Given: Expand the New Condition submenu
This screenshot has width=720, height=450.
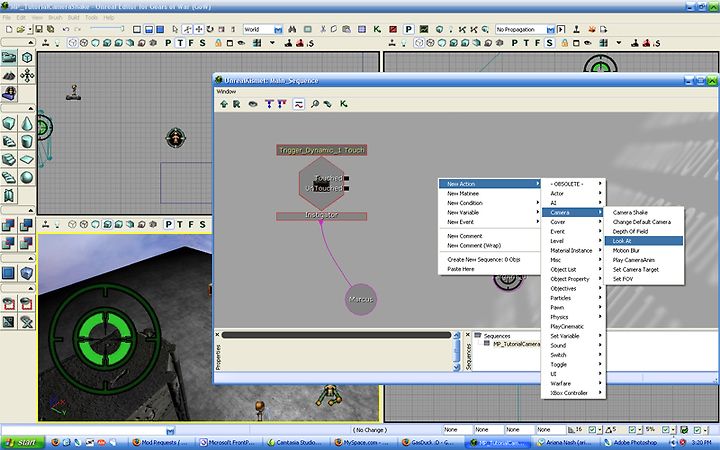Looking at the screenshot, I should click(489, 203).
